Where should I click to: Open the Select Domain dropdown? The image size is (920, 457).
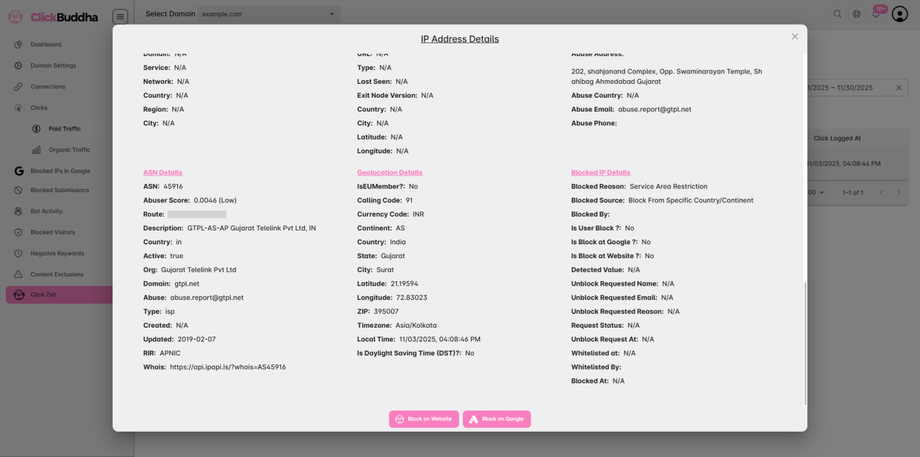tap(269, 14)
